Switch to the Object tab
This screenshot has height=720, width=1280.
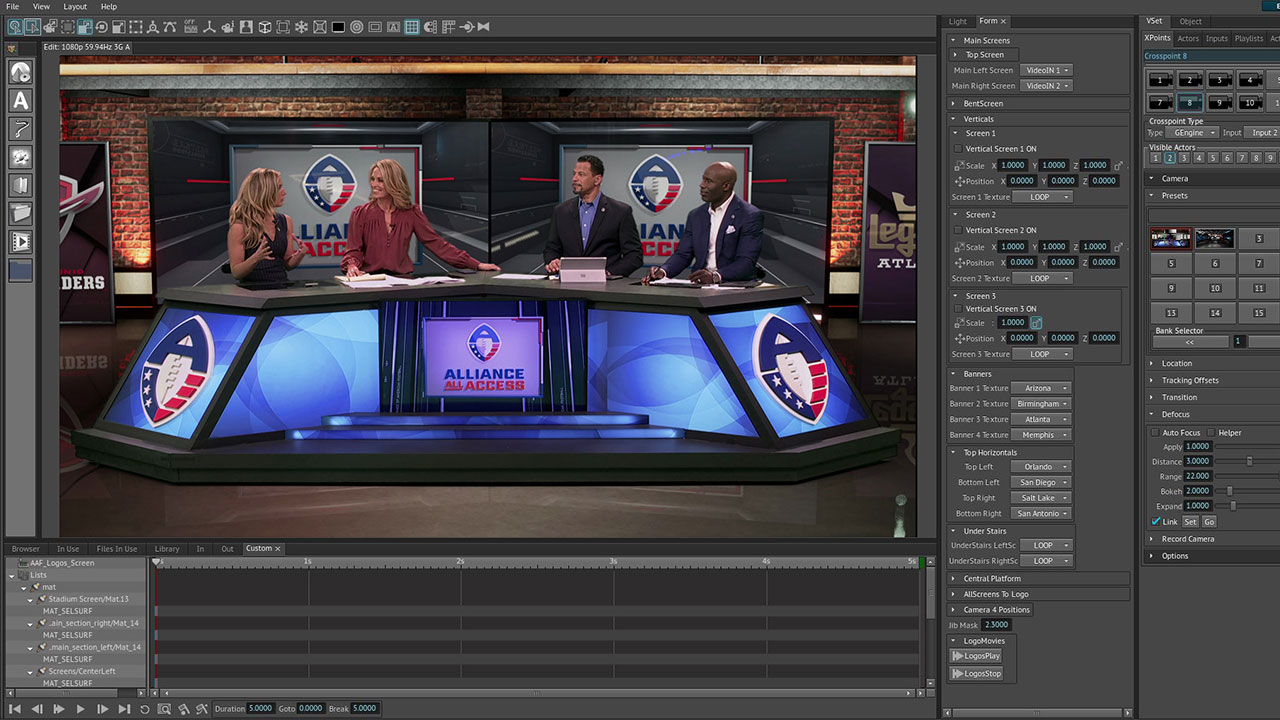(1191, 21)
